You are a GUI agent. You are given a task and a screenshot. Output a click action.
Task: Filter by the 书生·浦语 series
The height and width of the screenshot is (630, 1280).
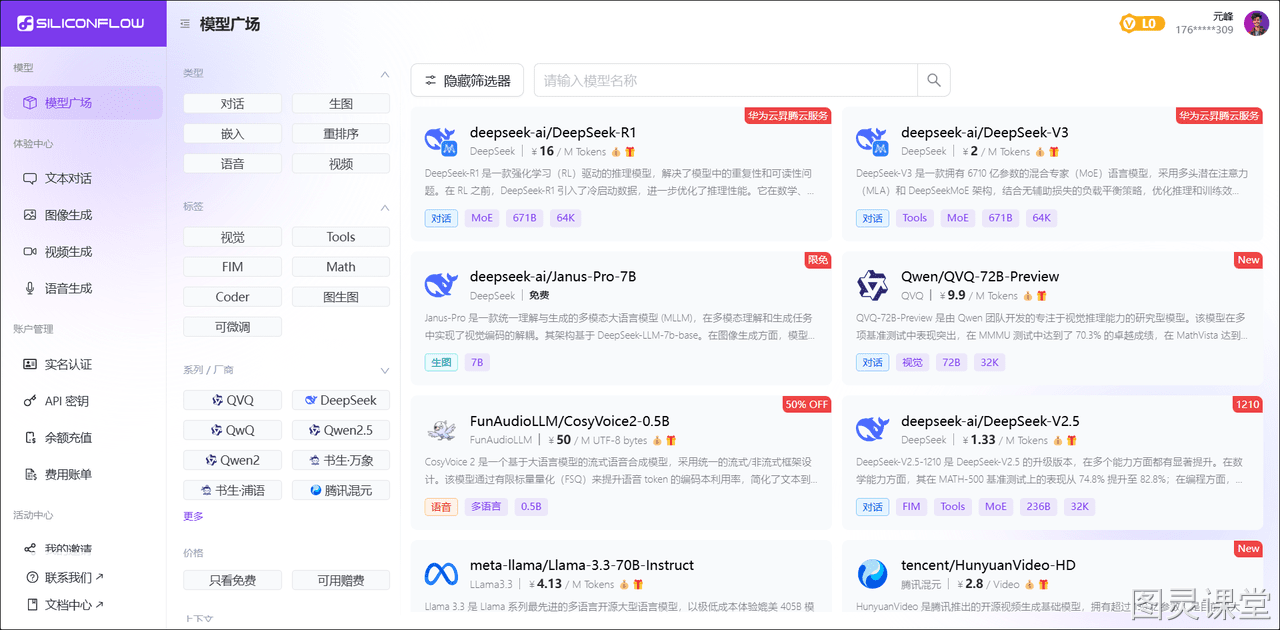pyautogui.click(x=232, y=490)
